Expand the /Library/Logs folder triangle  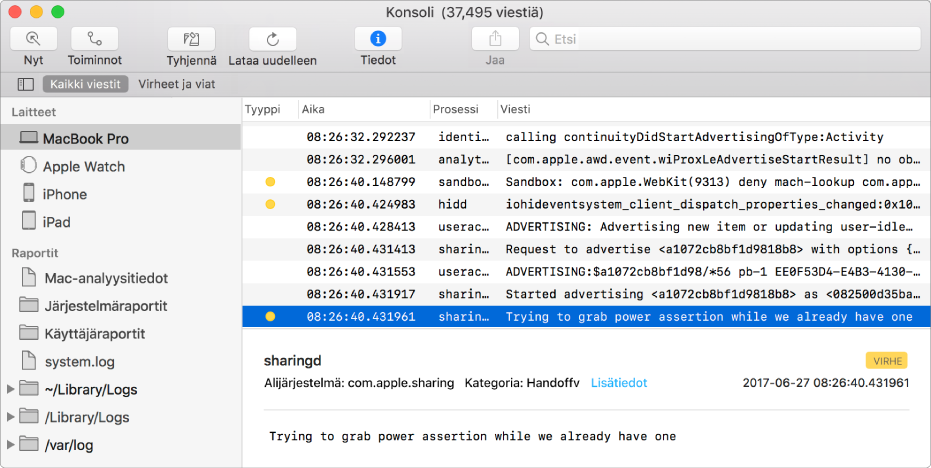(x=10, y=417)
